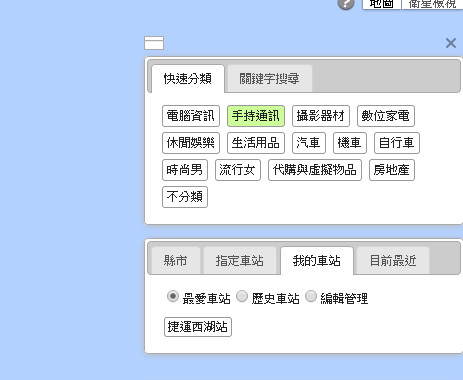Choose the 數位家電 category

[x=386, y=116]
